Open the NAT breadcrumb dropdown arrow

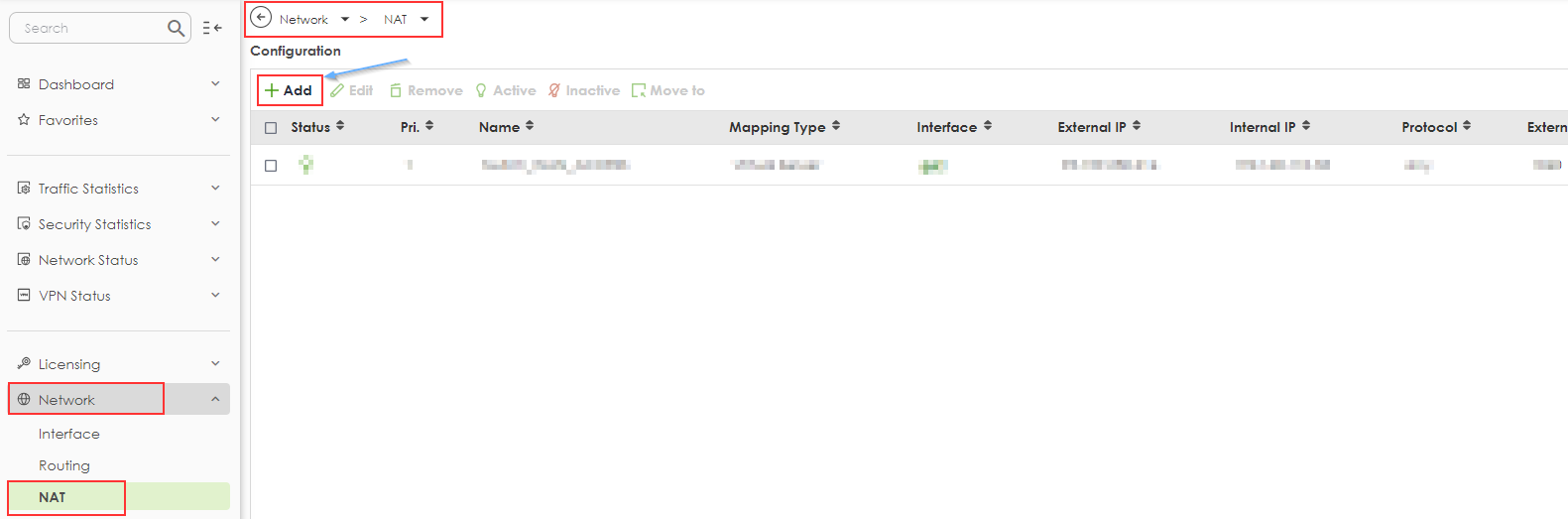(x=424, y=19)
